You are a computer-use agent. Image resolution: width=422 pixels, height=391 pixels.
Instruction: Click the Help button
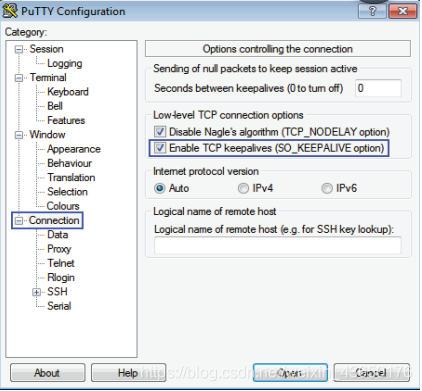pos(128,373)
